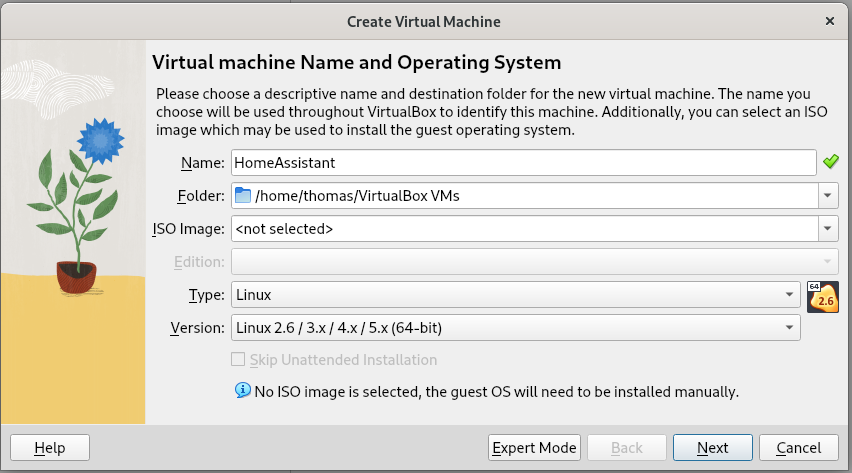852x473 pixels.
Task: Close the Create Virtual Machine dialog
Action: tap(829, 21)
